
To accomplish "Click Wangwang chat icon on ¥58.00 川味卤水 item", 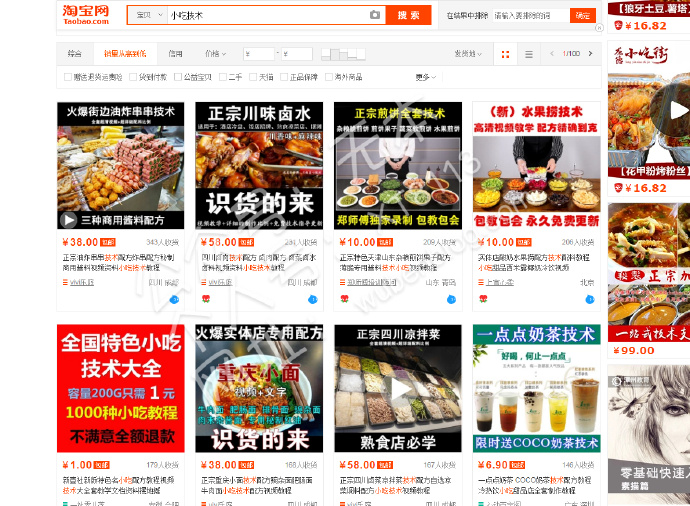I will tap(312, 300).
